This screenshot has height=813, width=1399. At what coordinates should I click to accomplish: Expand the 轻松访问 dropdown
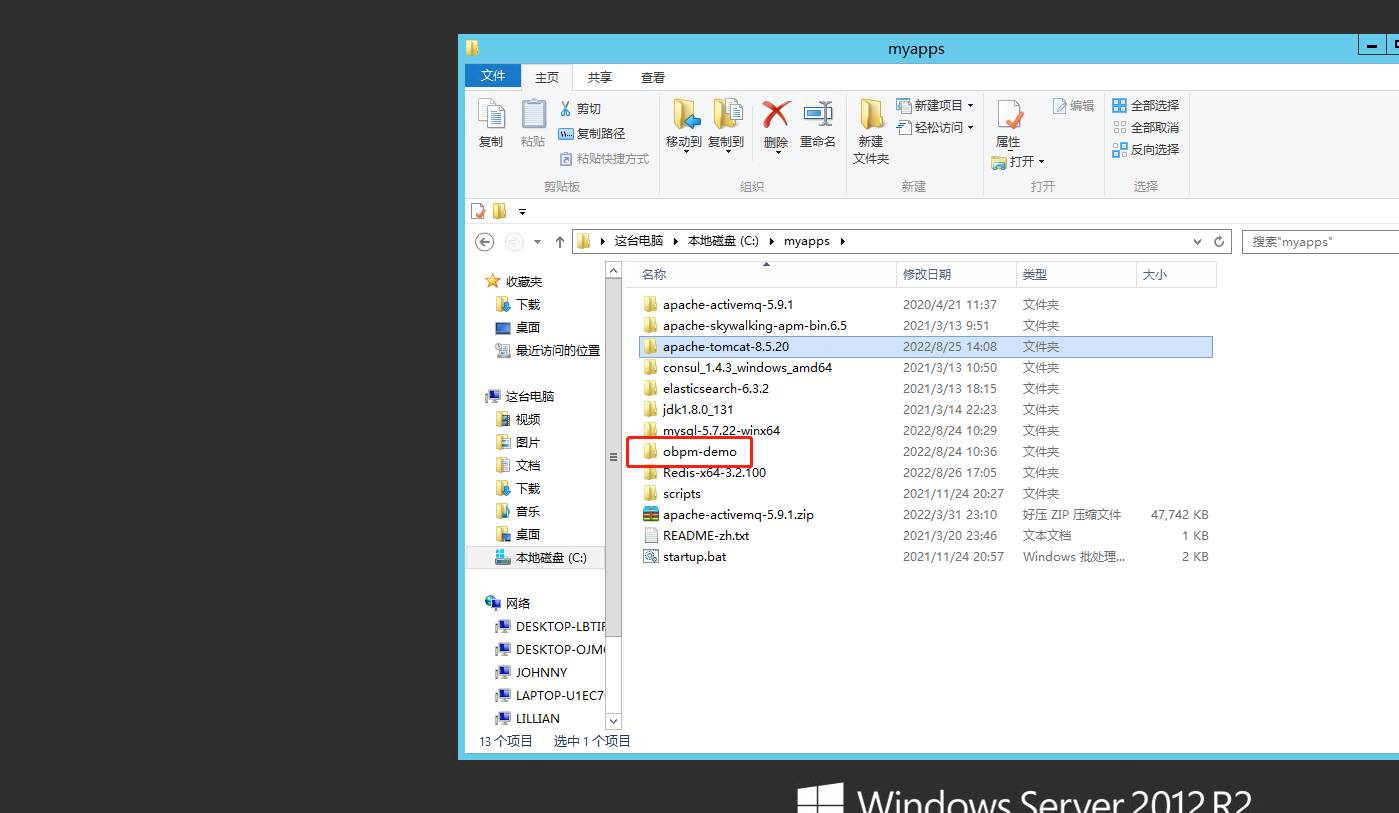point(970,127)
